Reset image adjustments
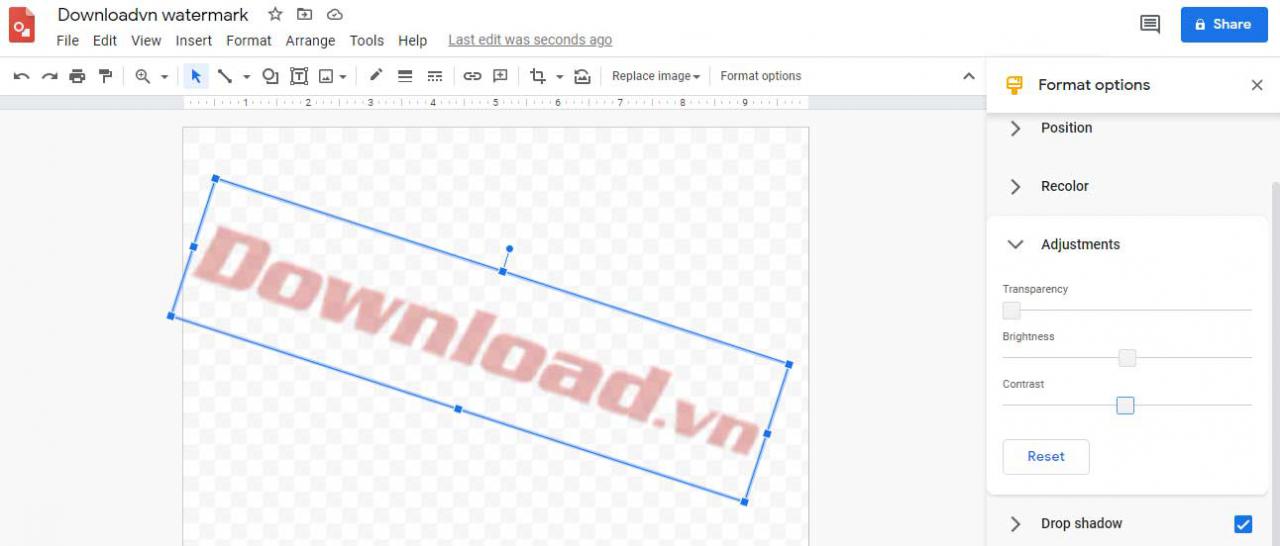The image size is (1280, 546). (x=1046, y=457)
